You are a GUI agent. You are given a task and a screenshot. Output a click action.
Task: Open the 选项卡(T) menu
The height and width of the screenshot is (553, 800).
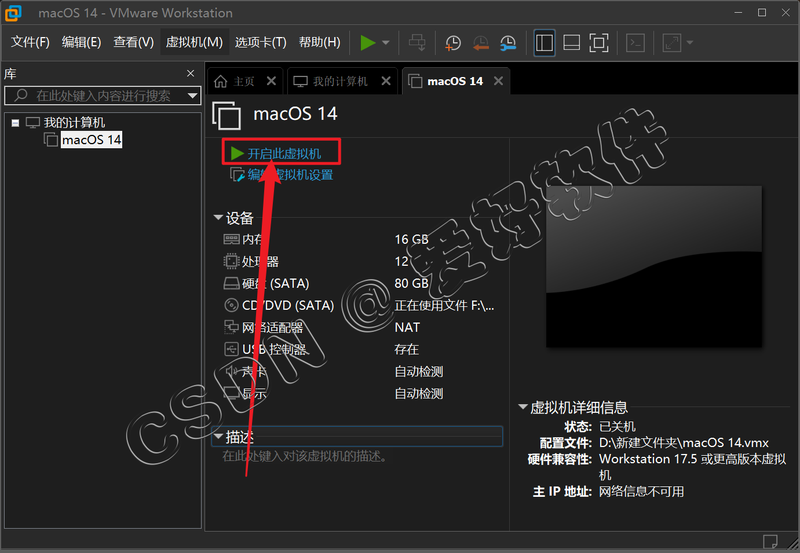(x=261, y=42)
